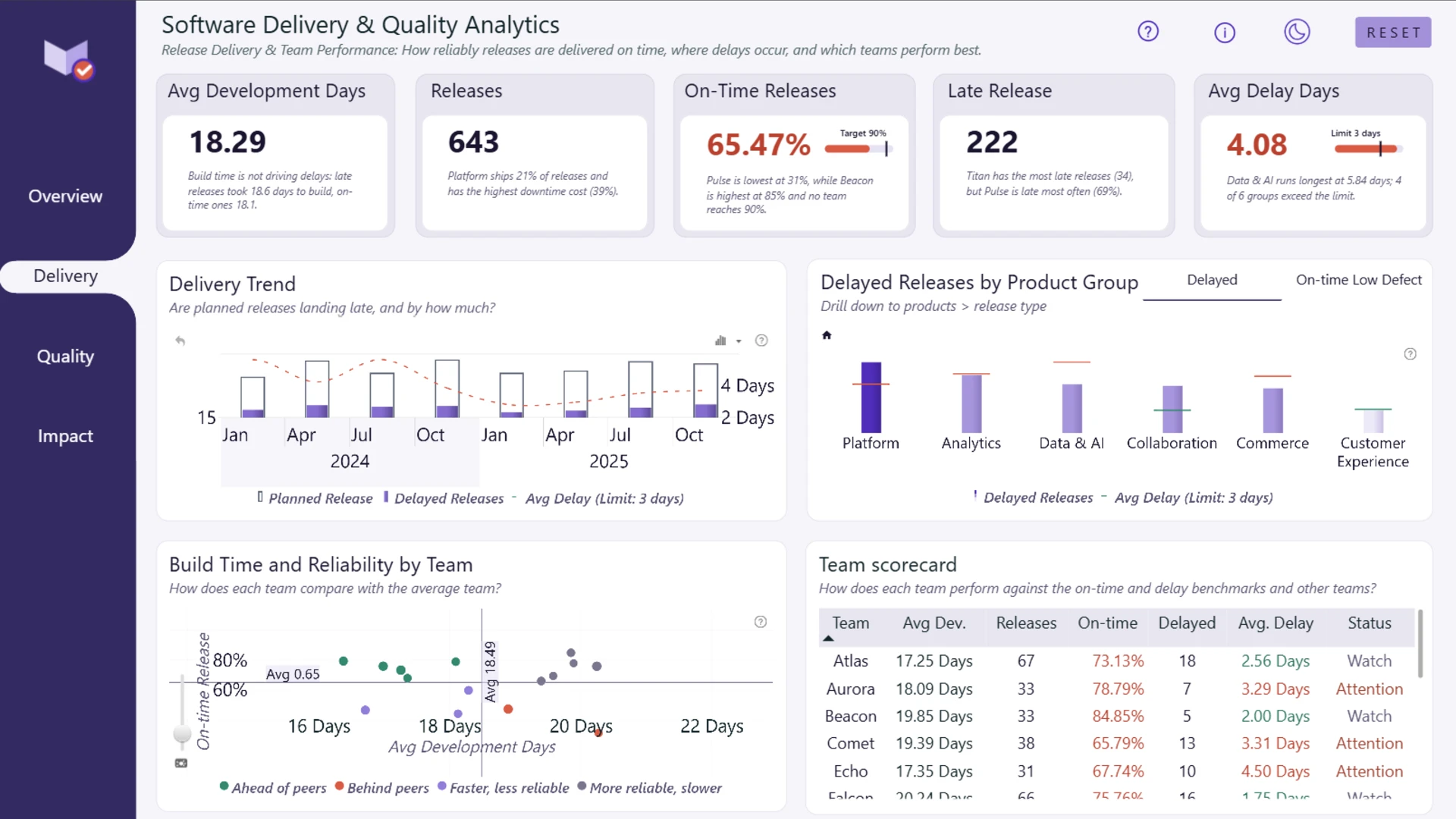Image resolution: width=1456 pixels, height=819 pixels.
Task: Toggle Planned Release legend entry
Action: point(315,498)
